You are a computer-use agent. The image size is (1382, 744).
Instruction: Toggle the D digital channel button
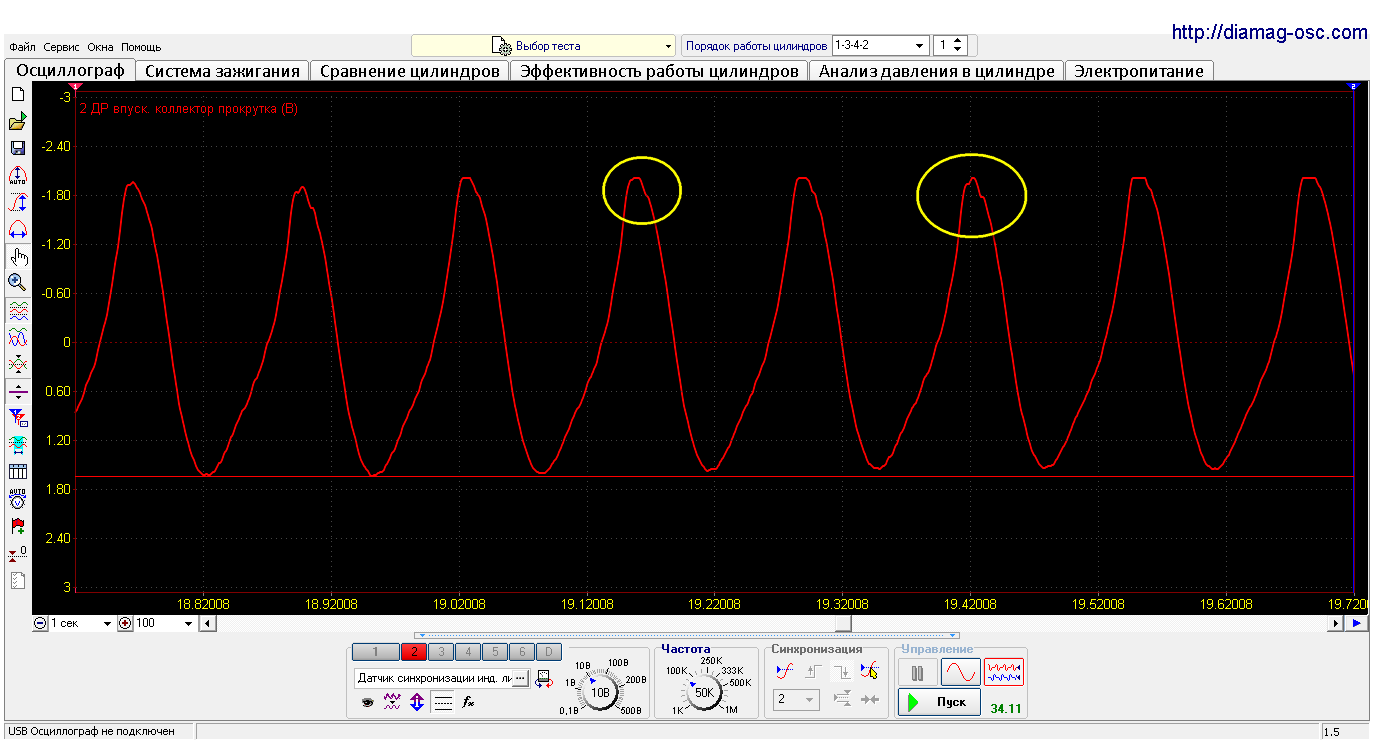click(549, 652)
